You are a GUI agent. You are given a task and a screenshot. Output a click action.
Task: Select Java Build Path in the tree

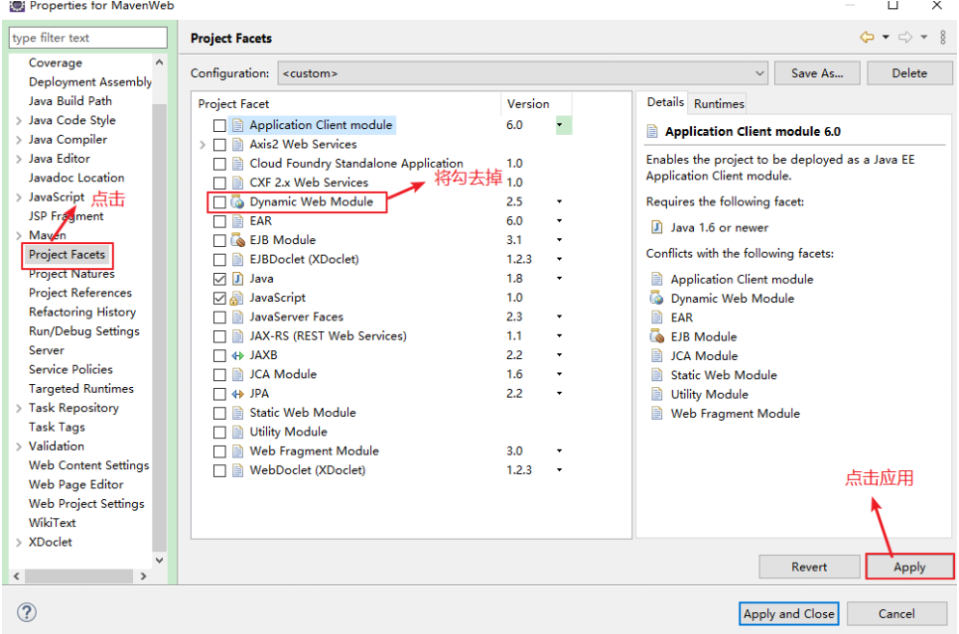70,101
